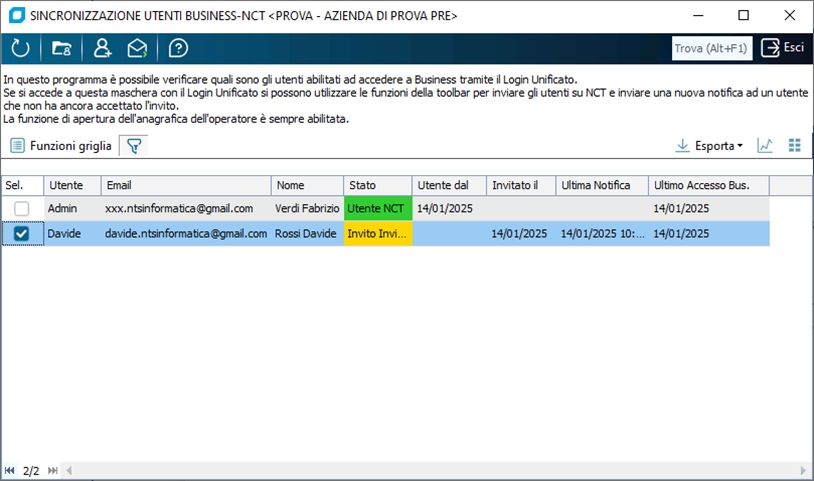
Task: Click the Ultimo Accesso Bus. column header
Action: 709,185
